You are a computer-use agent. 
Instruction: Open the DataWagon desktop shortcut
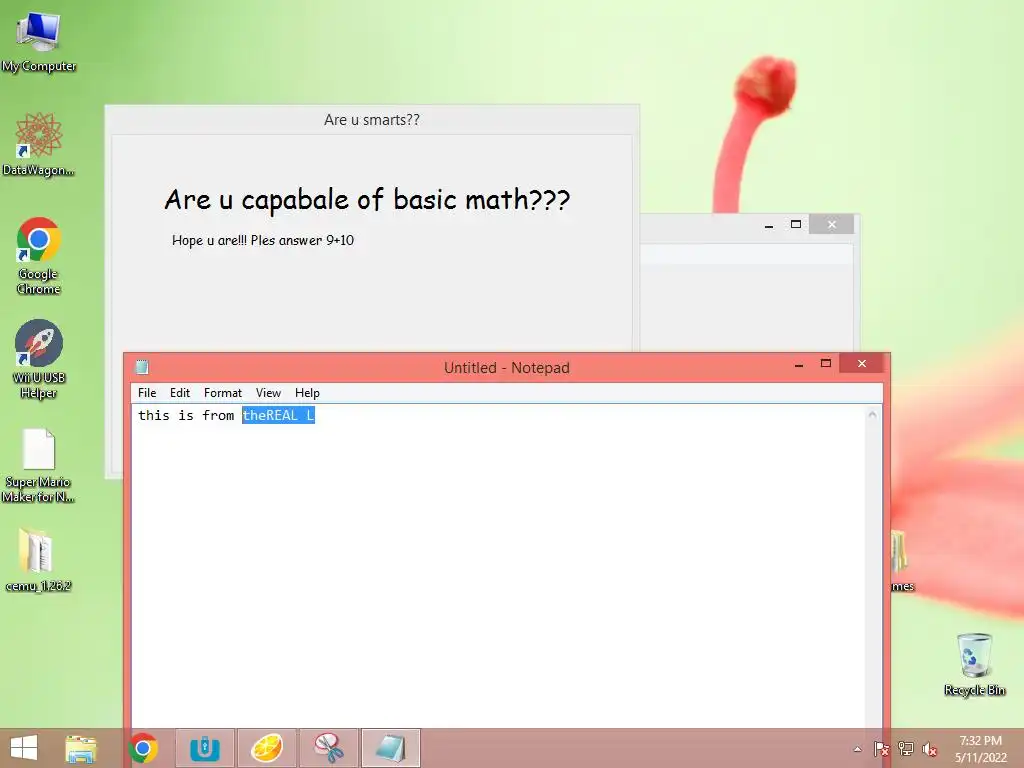click(x=38, y=144)
